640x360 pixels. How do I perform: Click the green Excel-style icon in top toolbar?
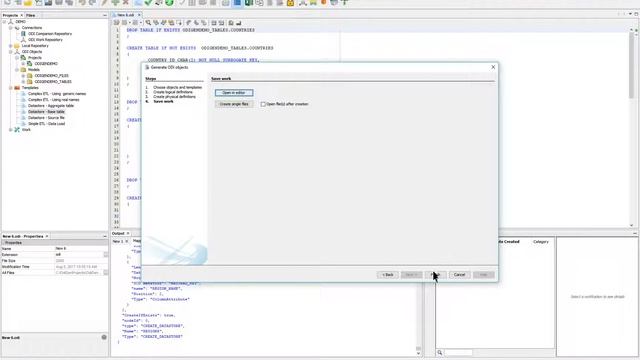coord(249,3)
